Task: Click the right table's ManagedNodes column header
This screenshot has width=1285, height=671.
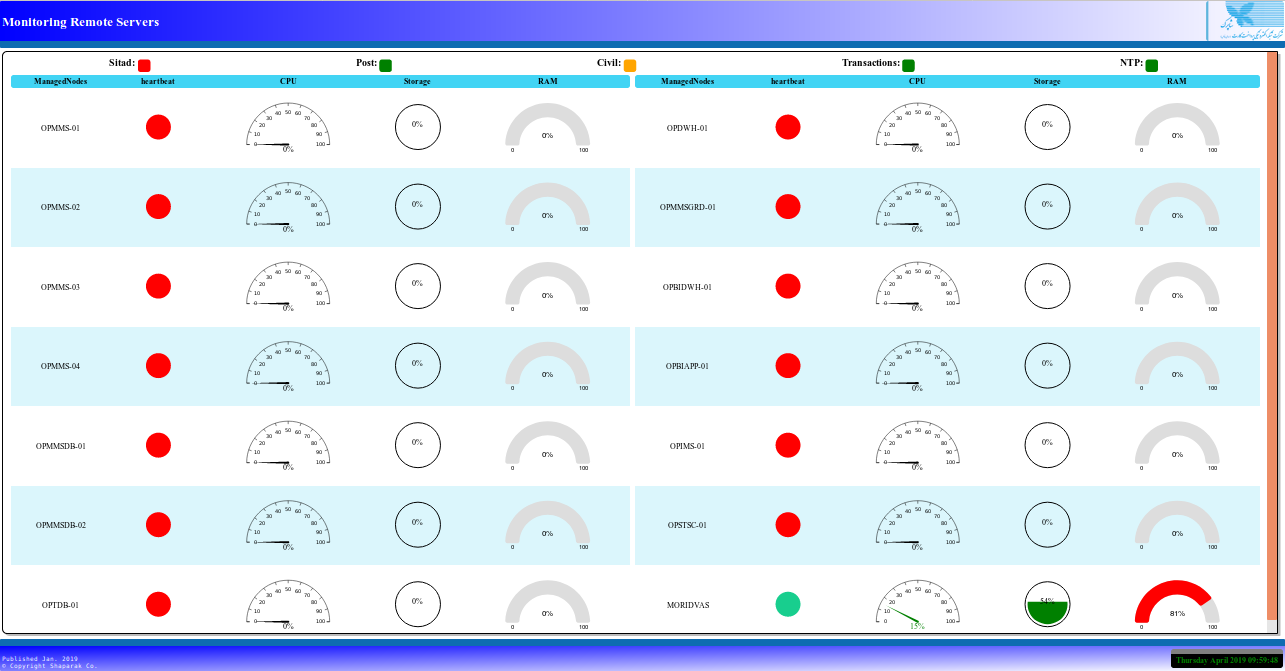Action: coord(688,81)
